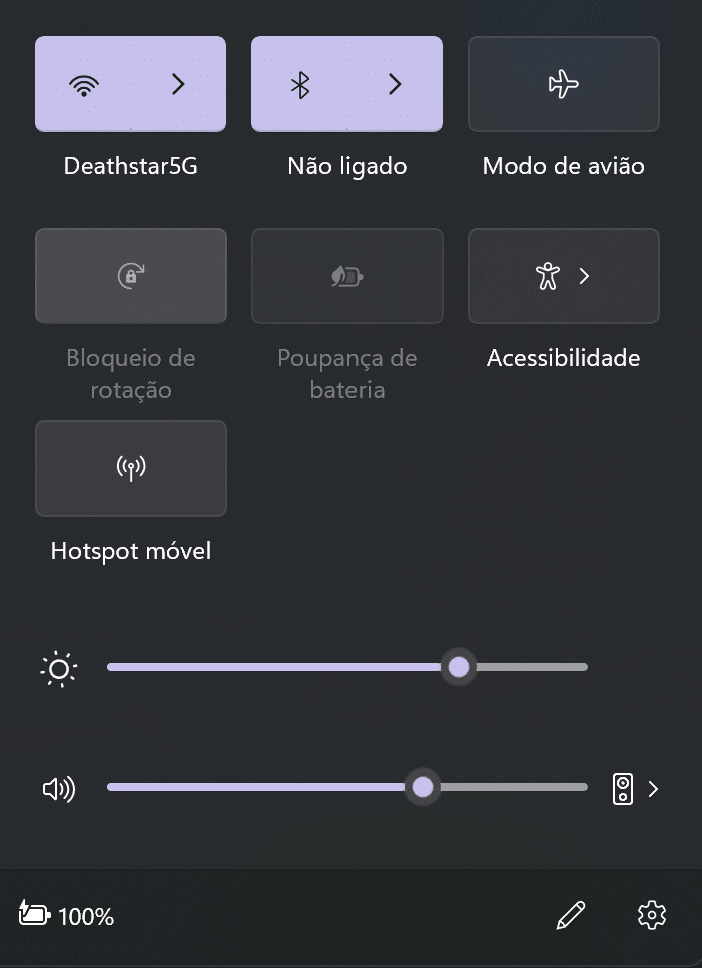Enable Modo de avião airplane mode

click(564, 85)
